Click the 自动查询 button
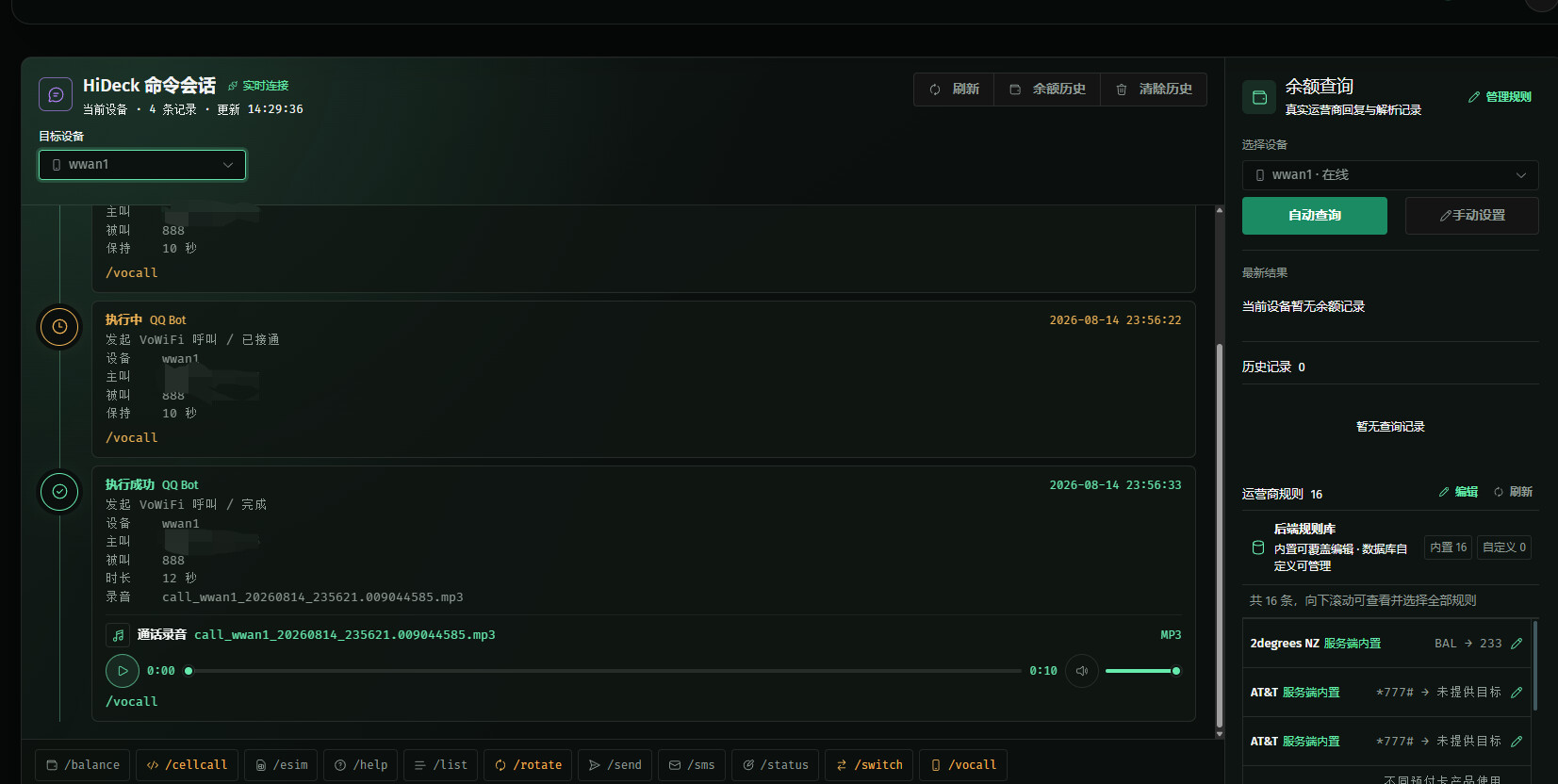1558x784 pixels. pyautogui.click(x=1315, y=216)
